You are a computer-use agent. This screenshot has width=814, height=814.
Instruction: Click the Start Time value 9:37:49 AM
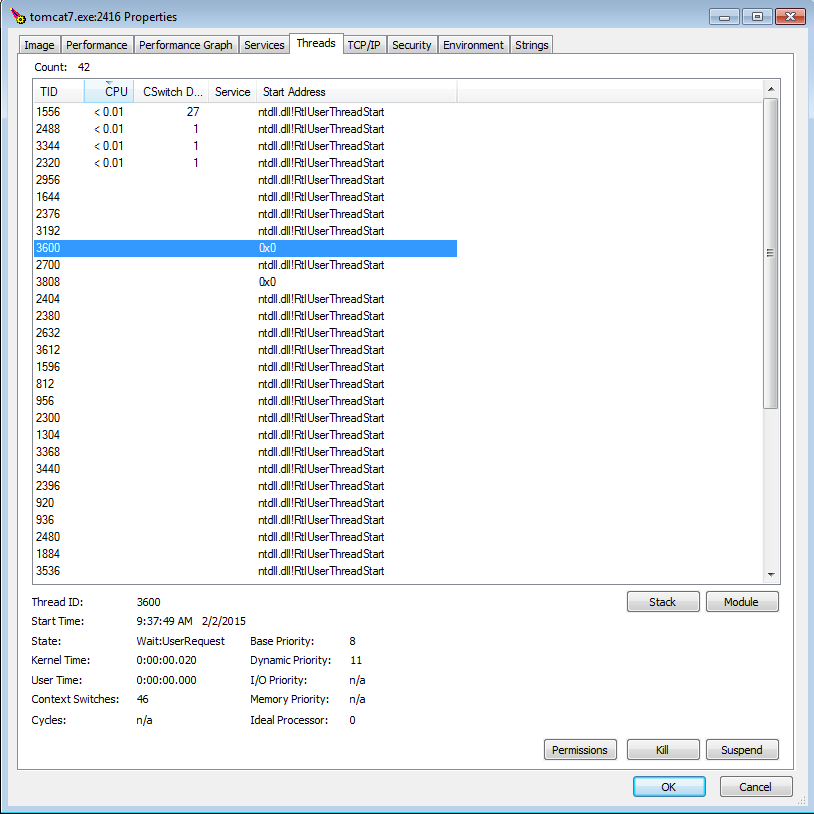click(x=165, y=621)
